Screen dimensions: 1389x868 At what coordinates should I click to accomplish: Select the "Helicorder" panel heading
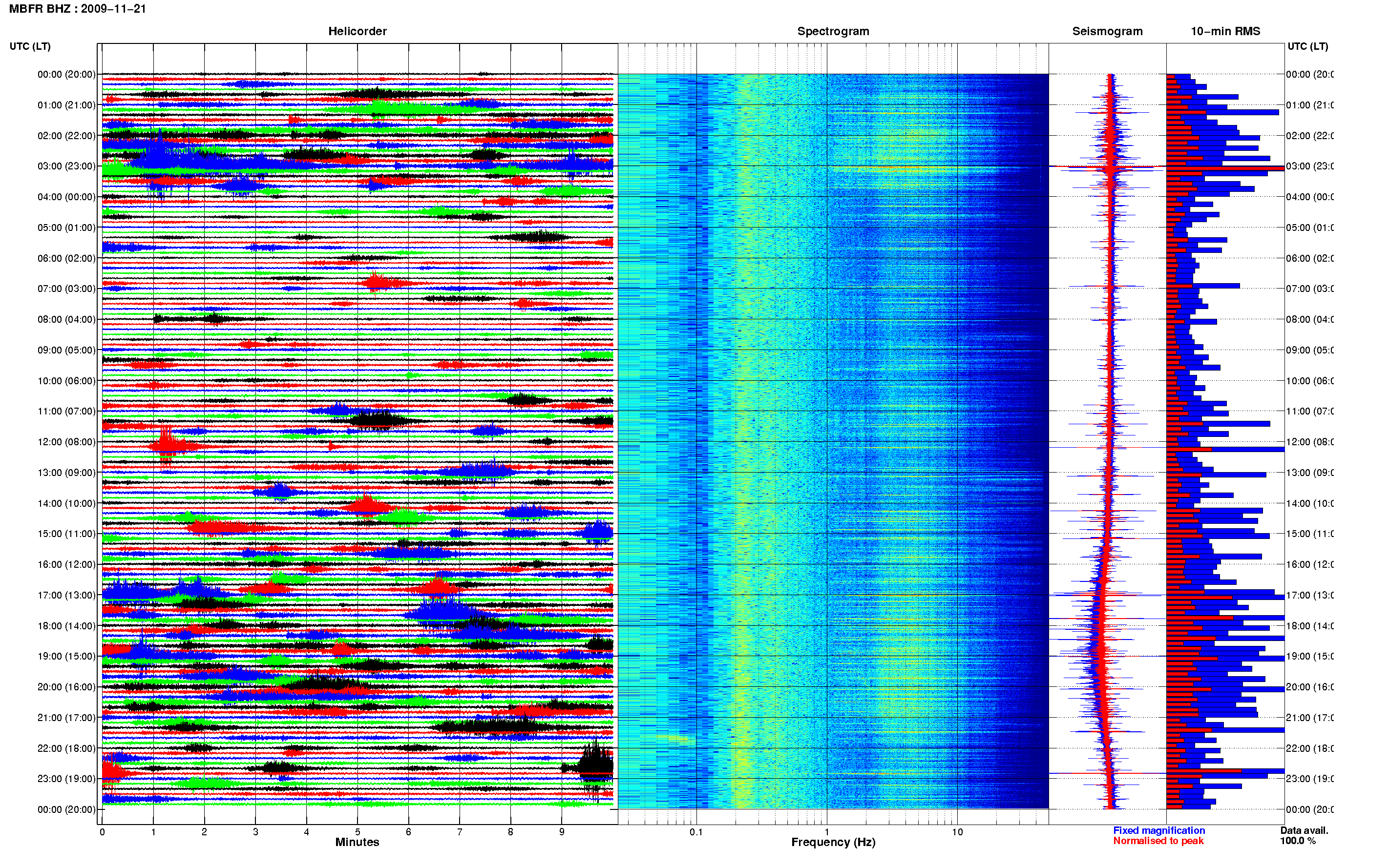pyautogui.click(x=357, y=31)
